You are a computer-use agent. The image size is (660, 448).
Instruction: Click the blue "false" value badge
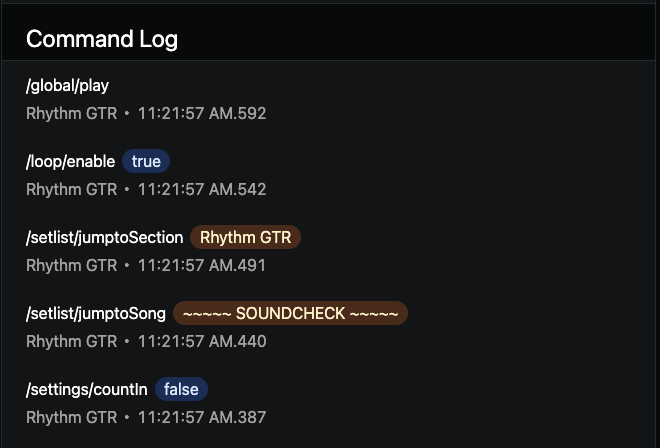tap(181, 390)
